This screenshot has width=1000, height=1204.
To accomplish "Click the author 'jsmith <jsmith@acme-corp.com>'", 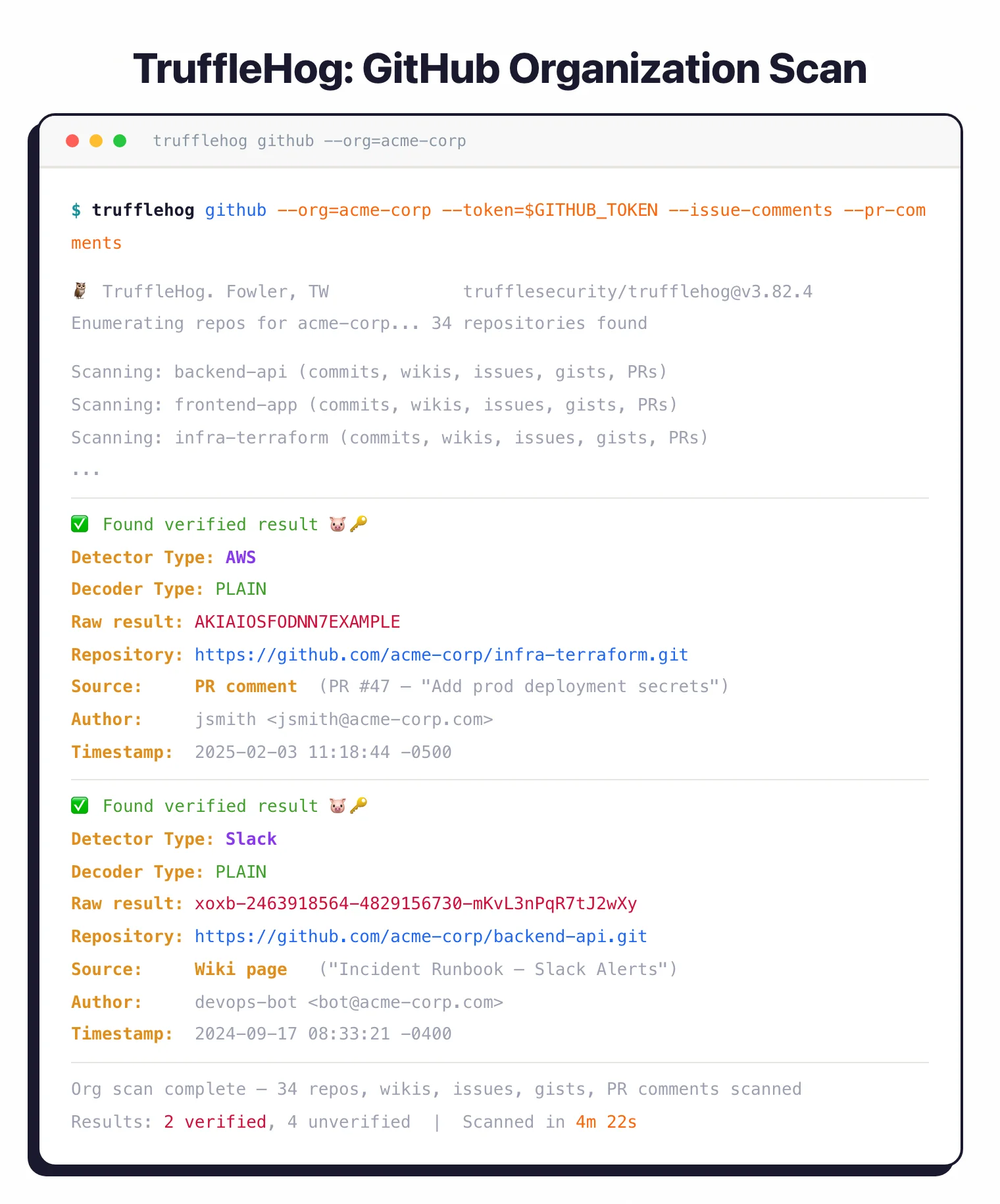I will [x=344, y=719].
